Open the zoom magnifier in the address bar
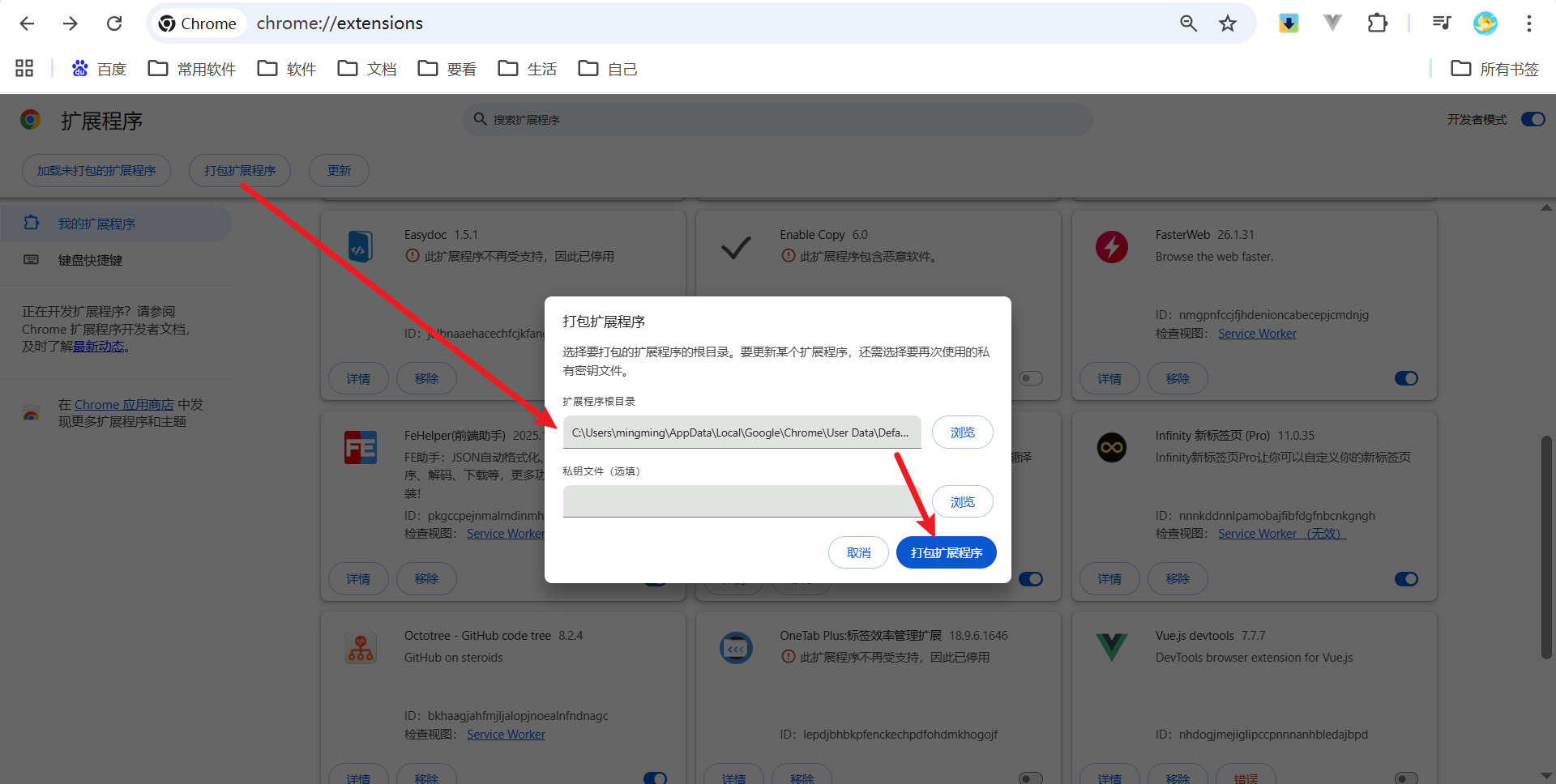Viewport: 1556px width, 784px height. (1188, 23)
